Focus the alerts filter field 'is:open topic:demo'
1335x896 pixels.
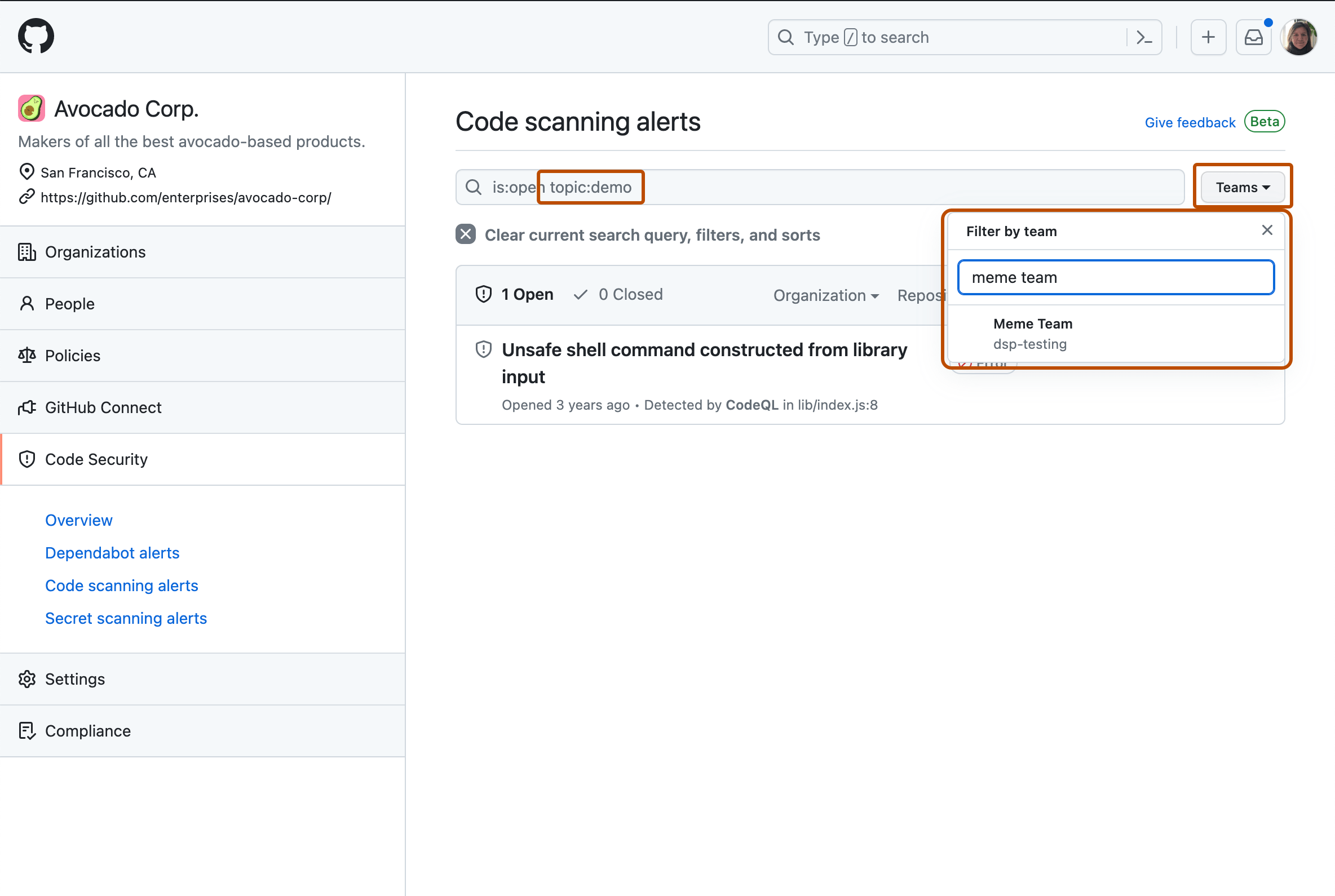[820, 187]
